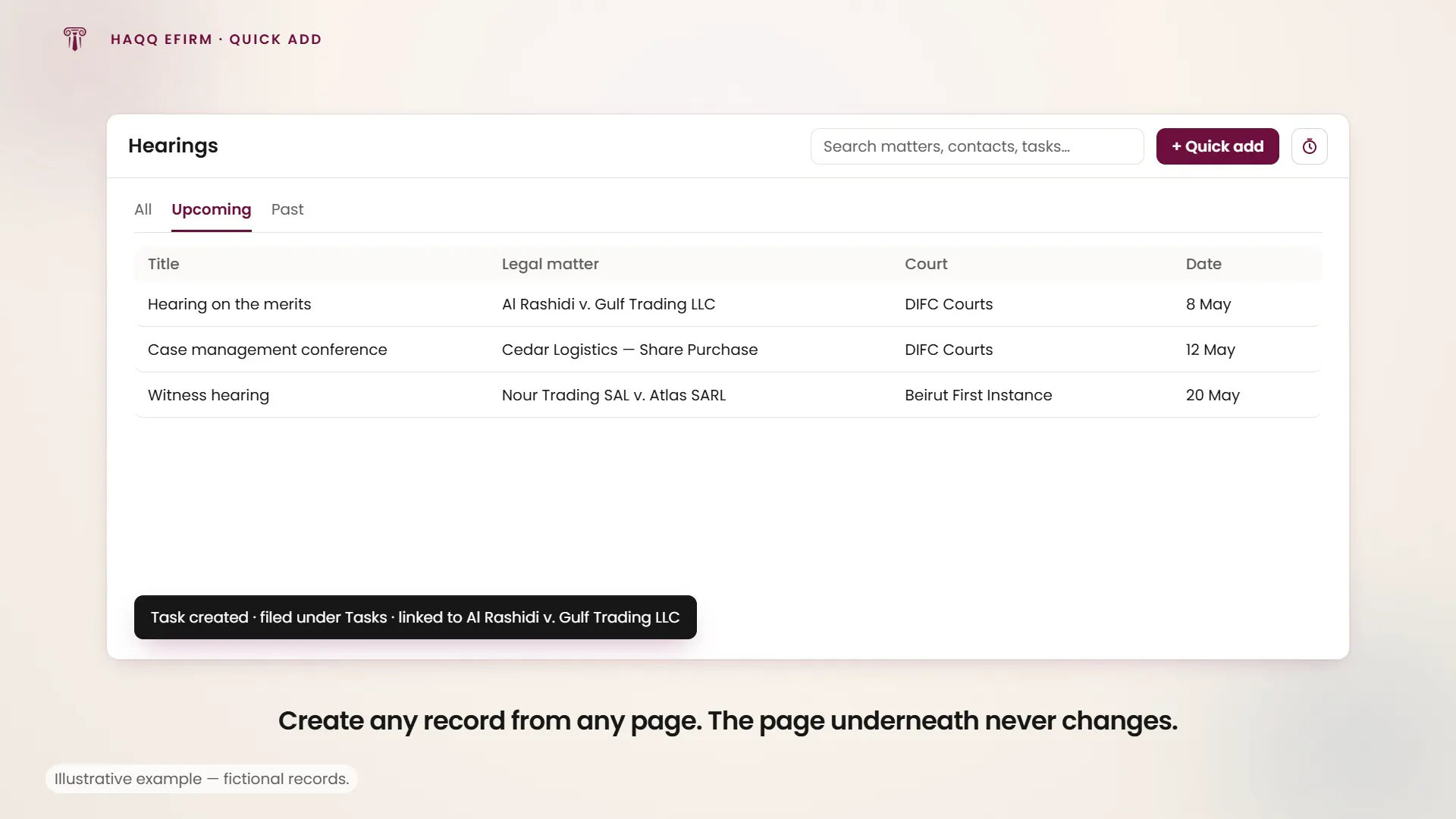Focus the Search matters, contacts, tasks field
This screenshot has width=1456, height=819.
(977, 146)
